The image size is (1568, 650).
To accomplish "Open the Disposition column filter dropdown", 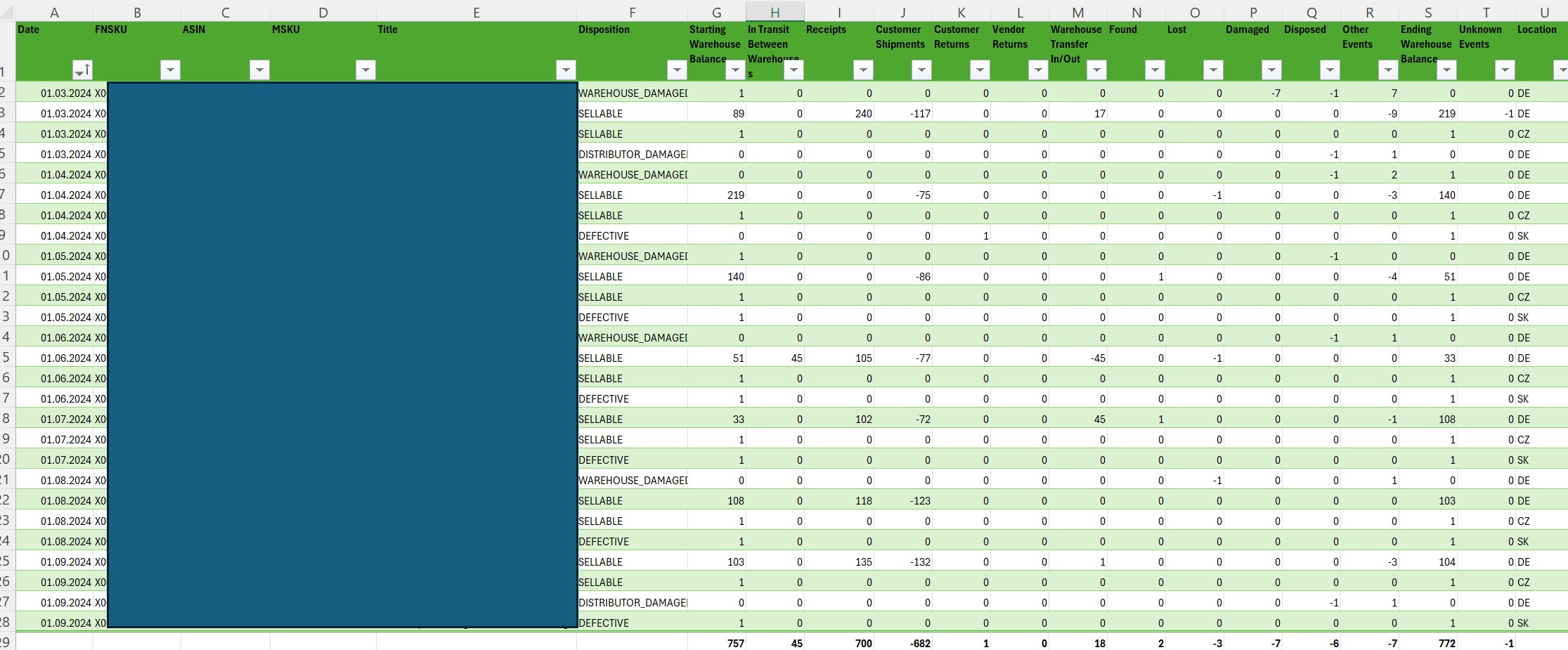I will click(x=677, y=70).
